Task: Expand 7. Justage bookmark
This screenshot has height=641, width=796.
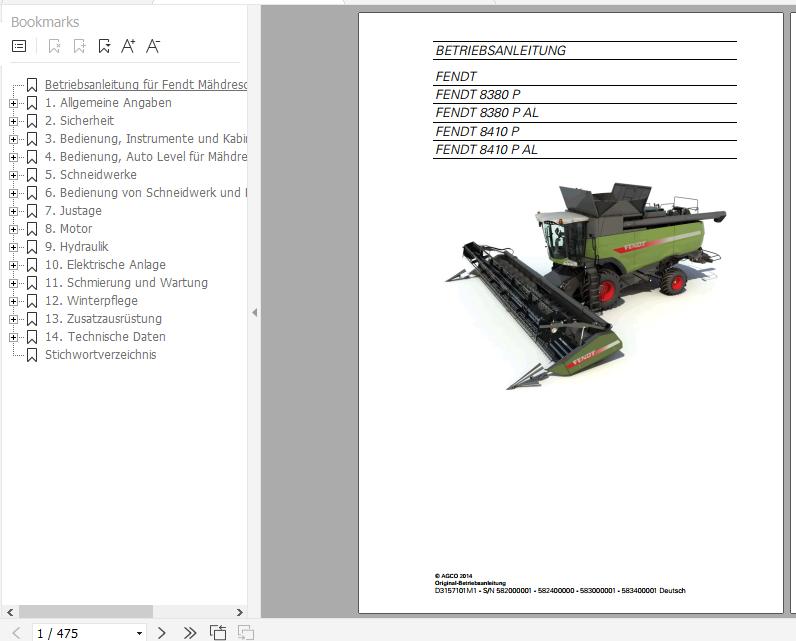Action: 13,211
